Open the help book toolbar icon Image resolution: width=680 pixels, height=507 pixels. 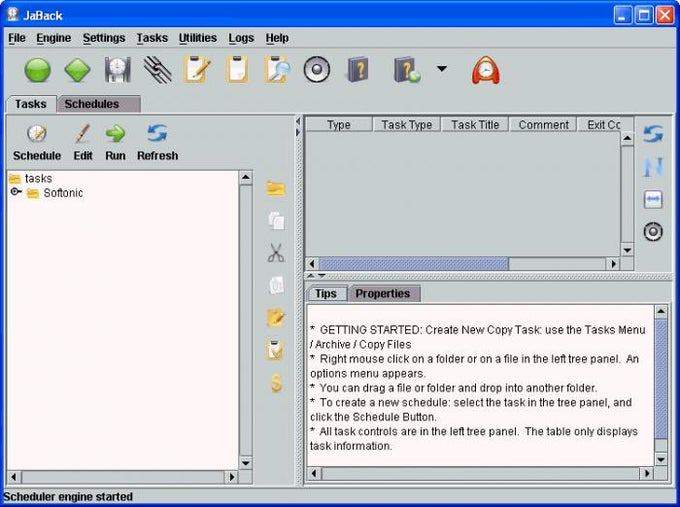click(358, 69)
